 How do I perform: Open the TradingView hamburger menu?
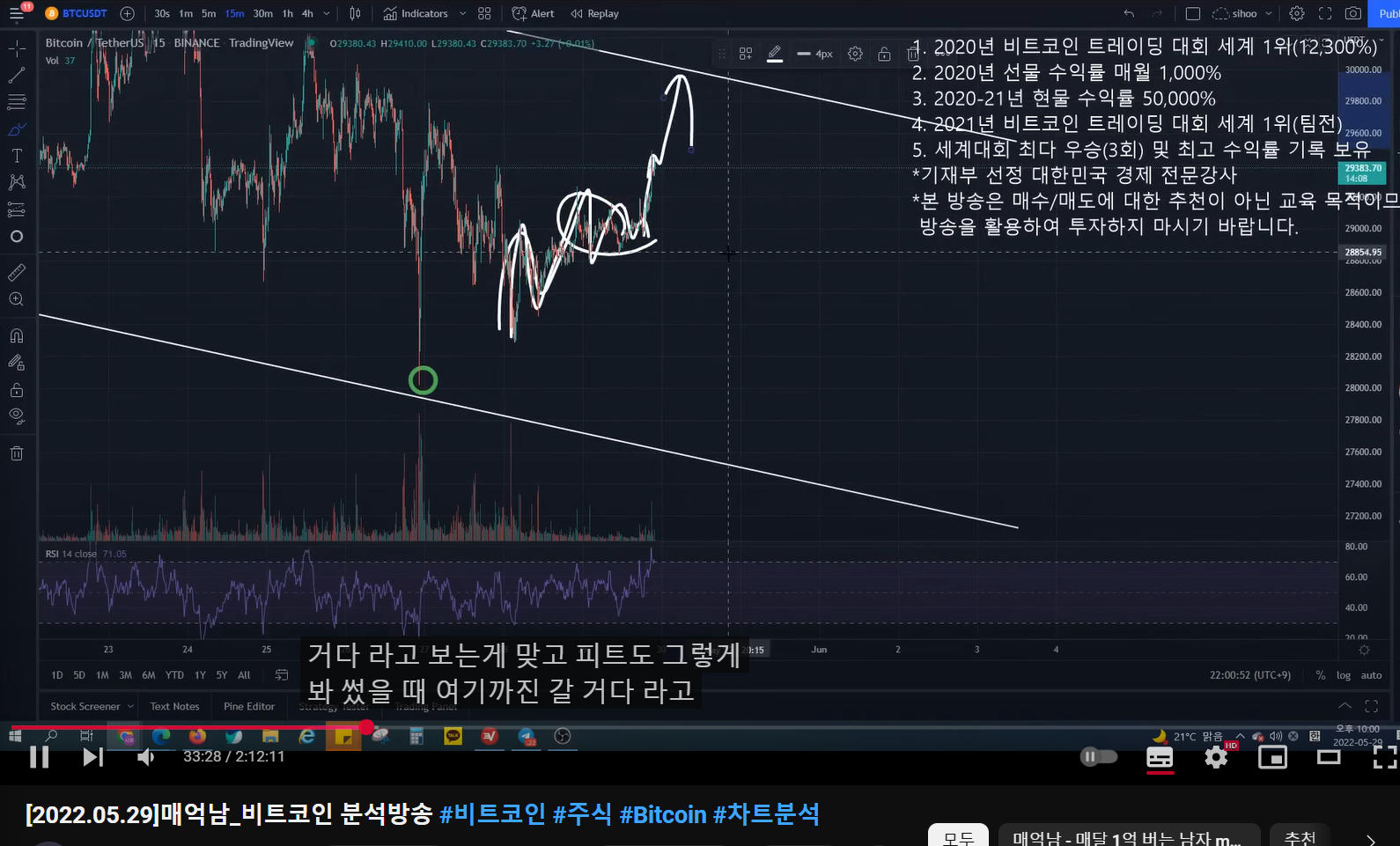point(16,13)
